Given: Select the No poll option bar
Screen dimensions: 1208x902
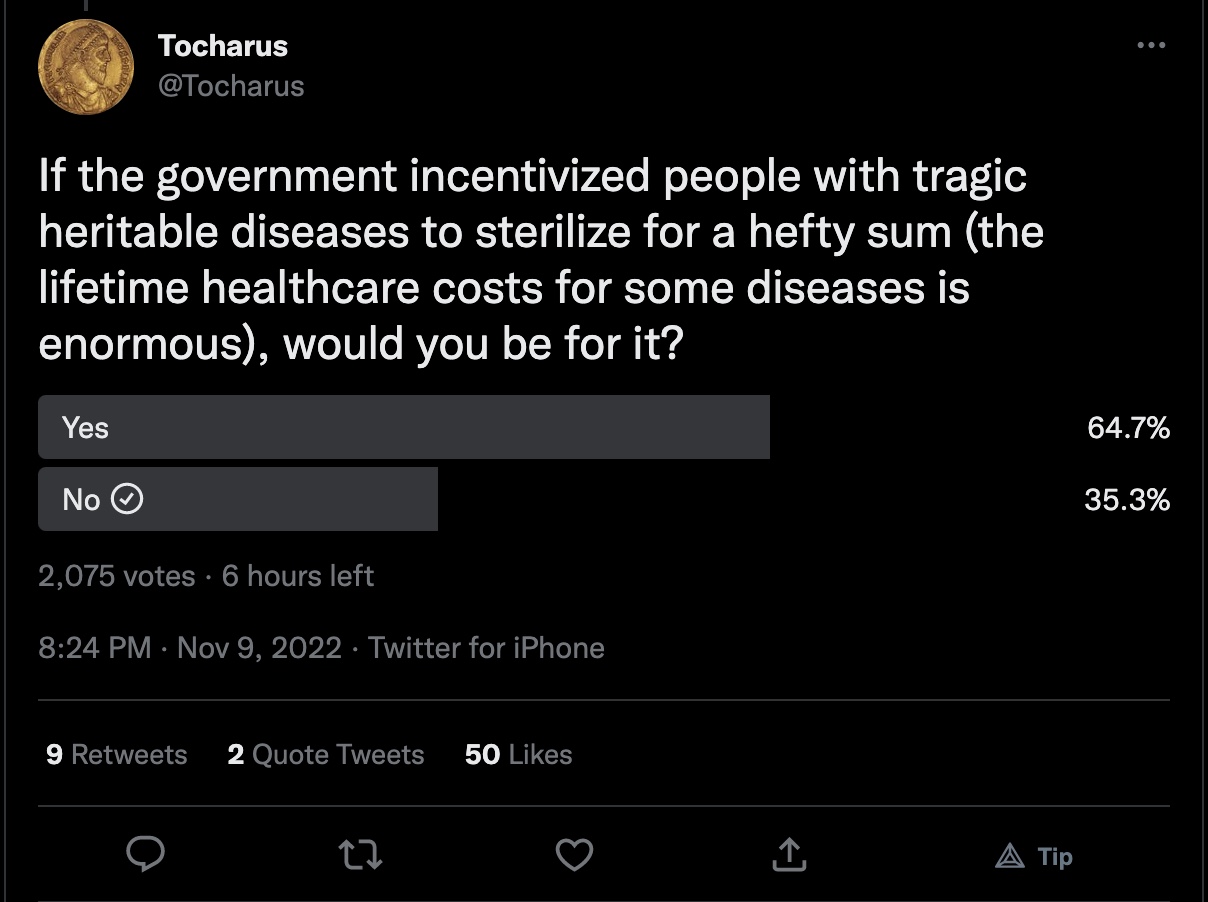Looking at the screenshot, I should pyautogui.click(x=238, y=498).
